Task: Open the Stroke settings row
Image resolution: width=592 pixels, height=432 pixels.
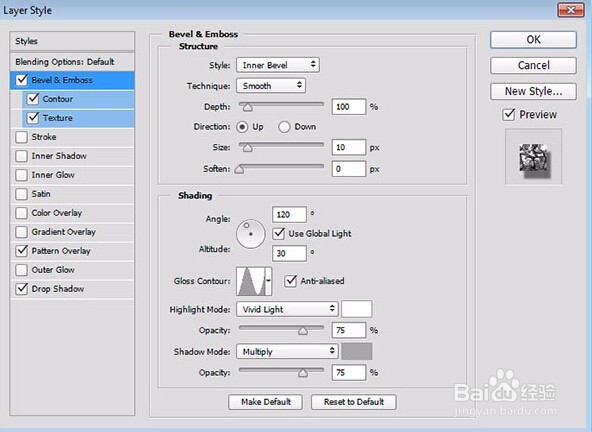Action: point(72,137)
